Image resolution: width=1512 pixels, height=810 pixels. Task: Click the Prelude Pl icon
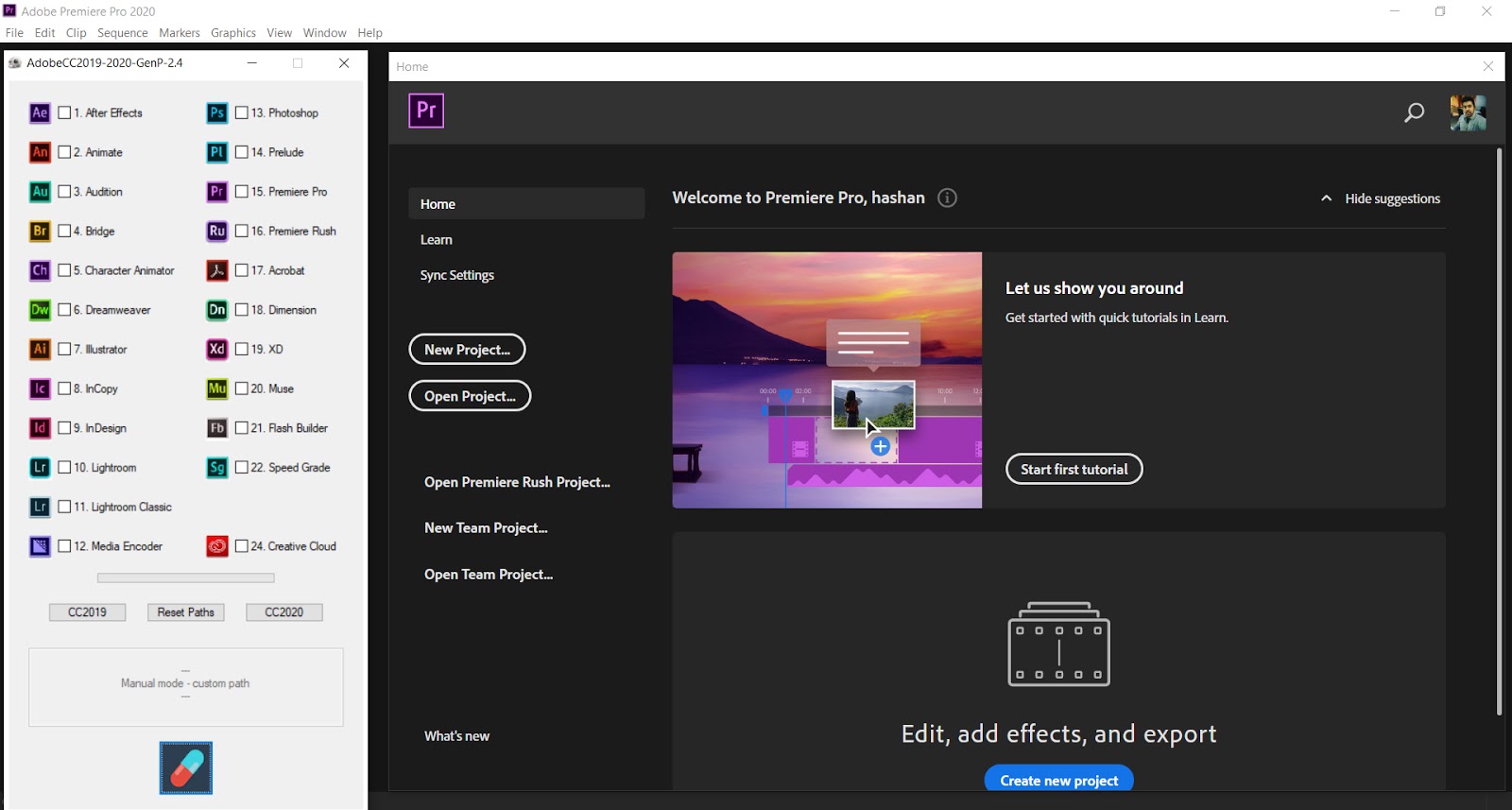point(217,152)
